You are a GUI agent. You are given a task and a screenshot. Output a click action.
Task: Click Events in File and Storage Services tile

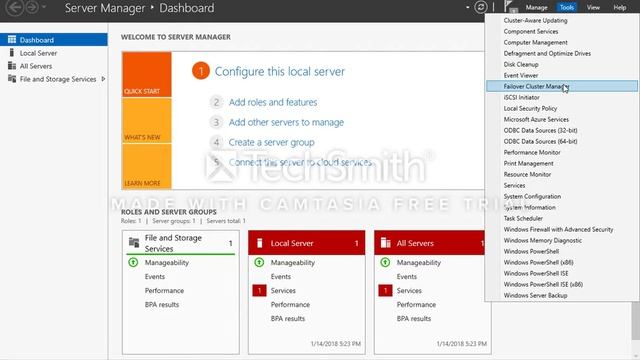(x=155, y=276)
